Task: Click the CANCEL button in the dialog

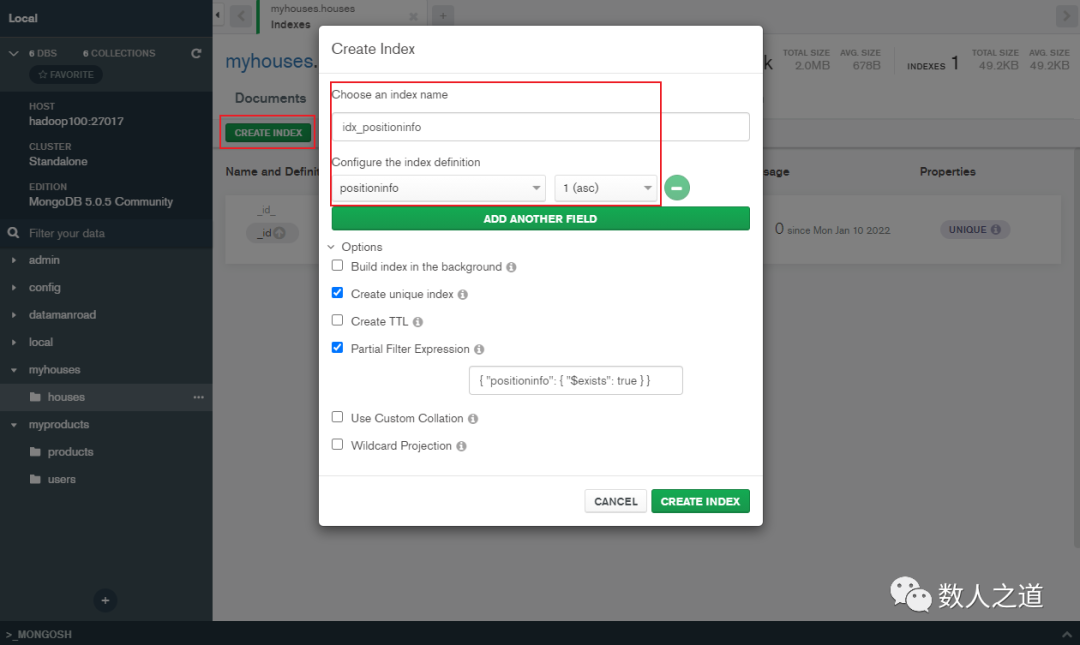Action: (x=615, y=501)
